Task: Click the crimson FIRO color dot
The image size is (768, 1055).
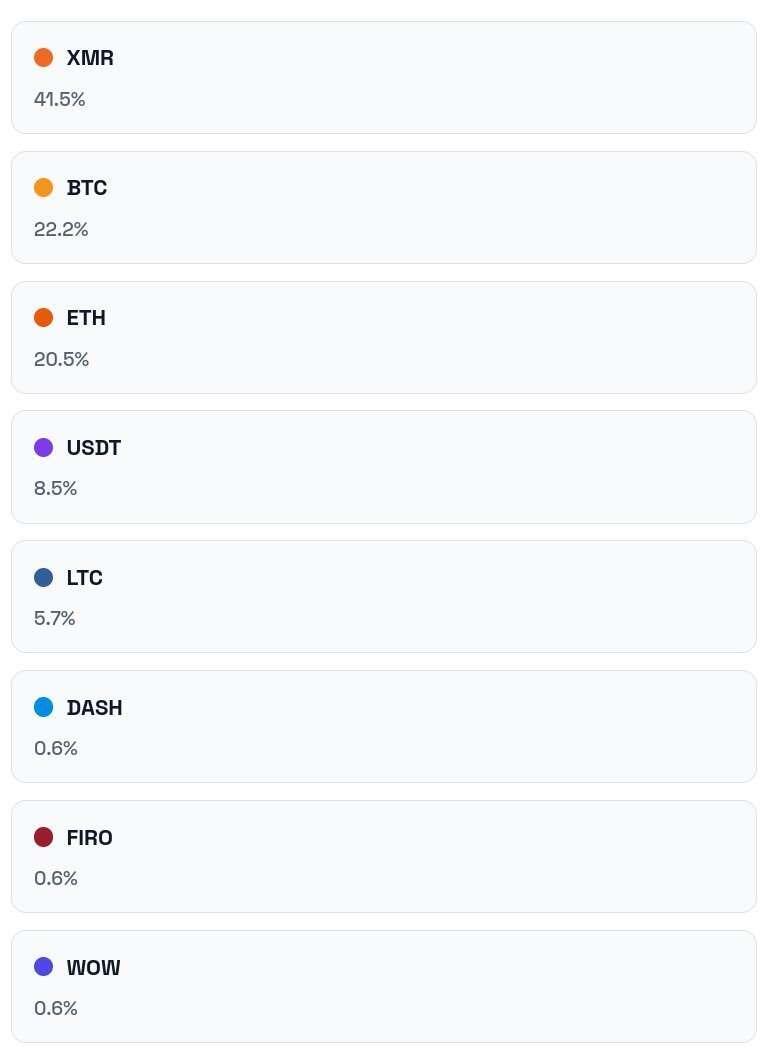Action: (43, 837)
